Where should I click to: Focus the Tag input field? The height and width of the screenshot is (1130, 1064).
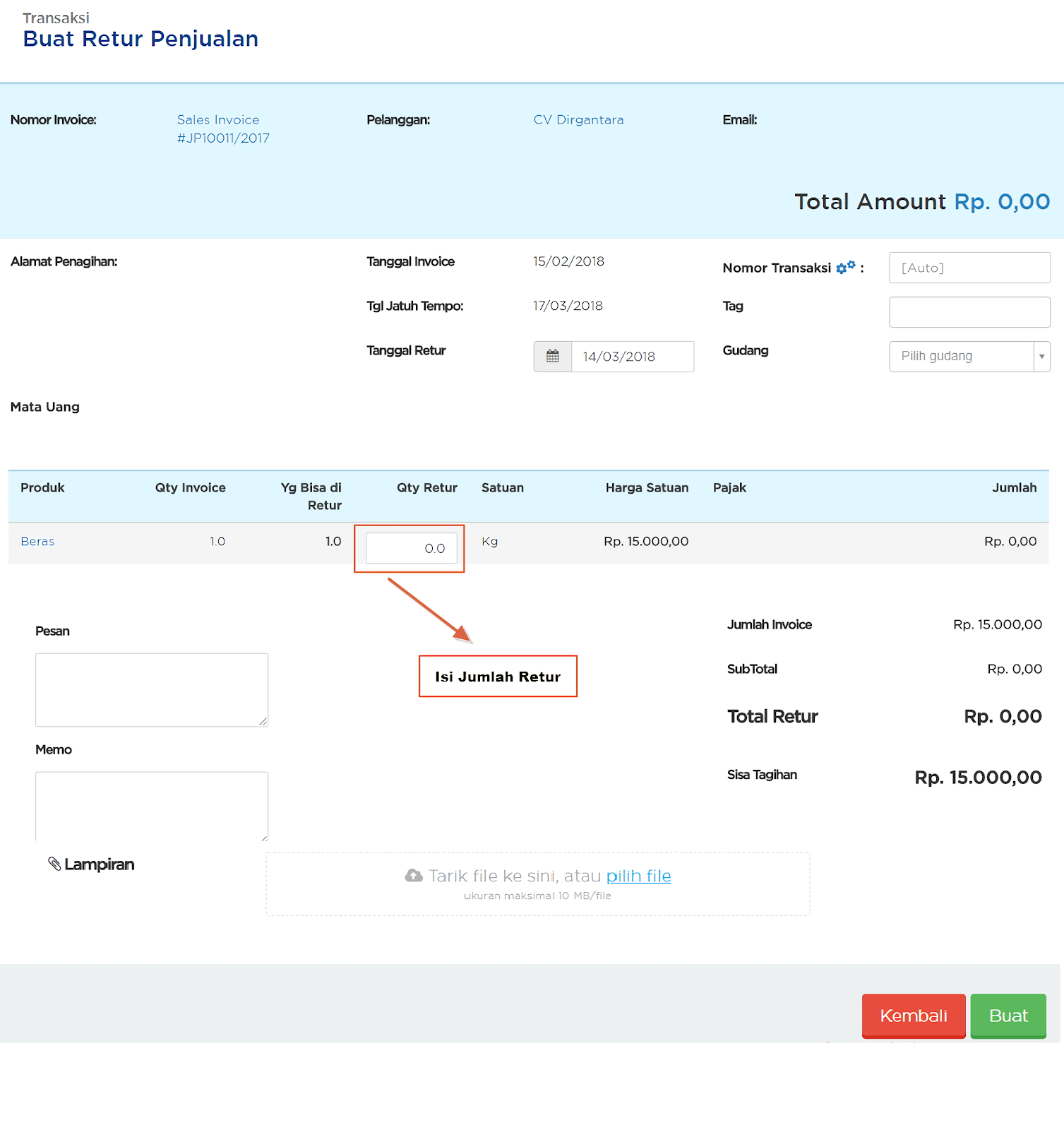click(969, 312)
